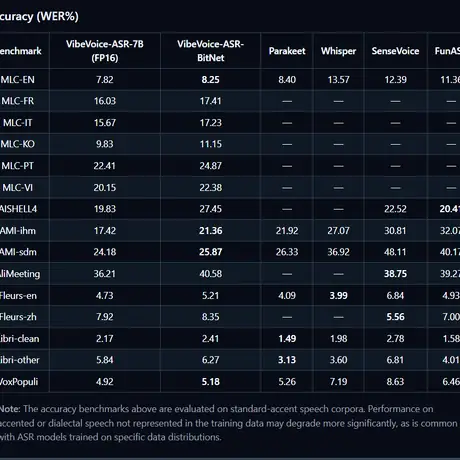Click the 1.49 Parakeet libri-clean value
460x460 pixels.
287,339
